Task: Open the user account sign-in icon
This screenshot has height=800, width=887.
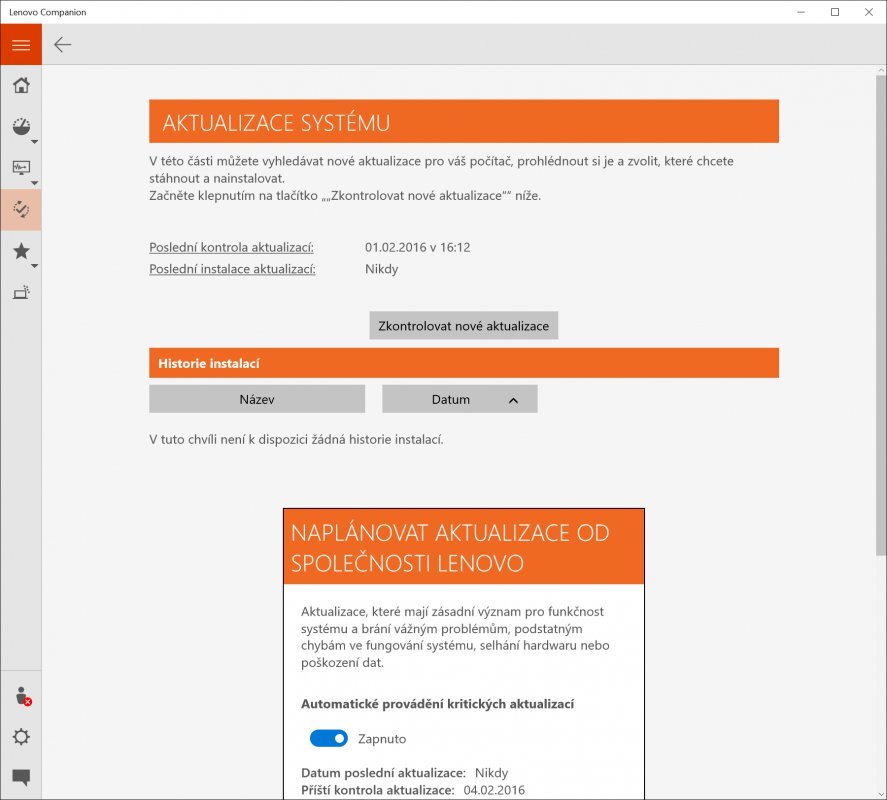Action: click(x=20, y=695)
